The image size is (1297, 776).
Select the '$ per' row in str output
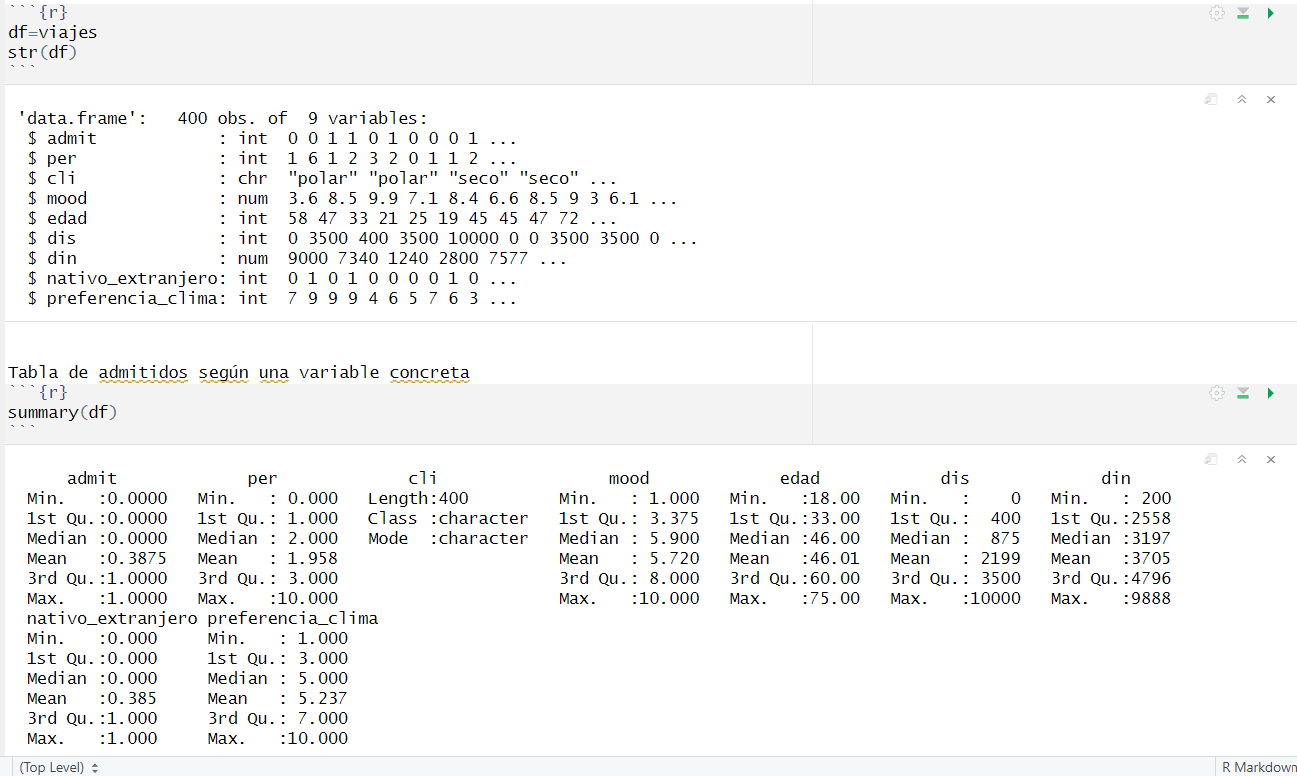click(x=272, y=158)
